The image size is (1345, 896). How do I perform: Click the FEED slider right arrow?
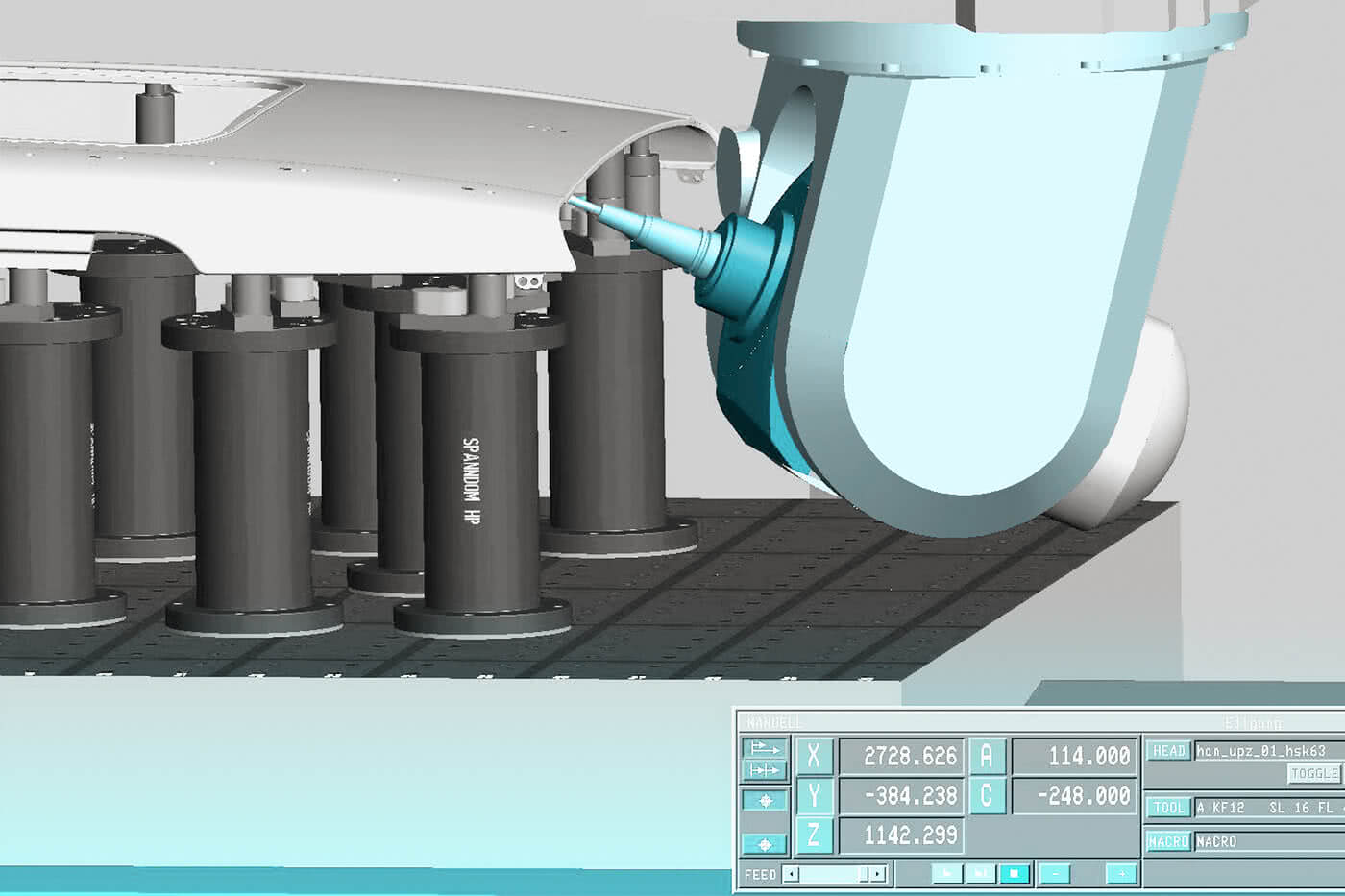[x=878, y=874]
